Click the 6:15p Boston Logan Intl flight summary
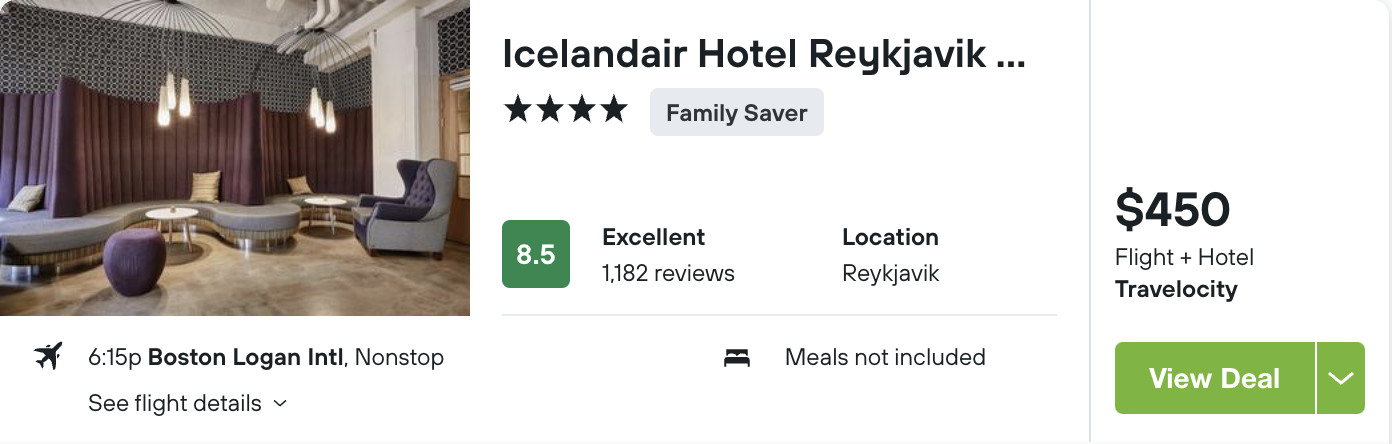 point(266,357)
